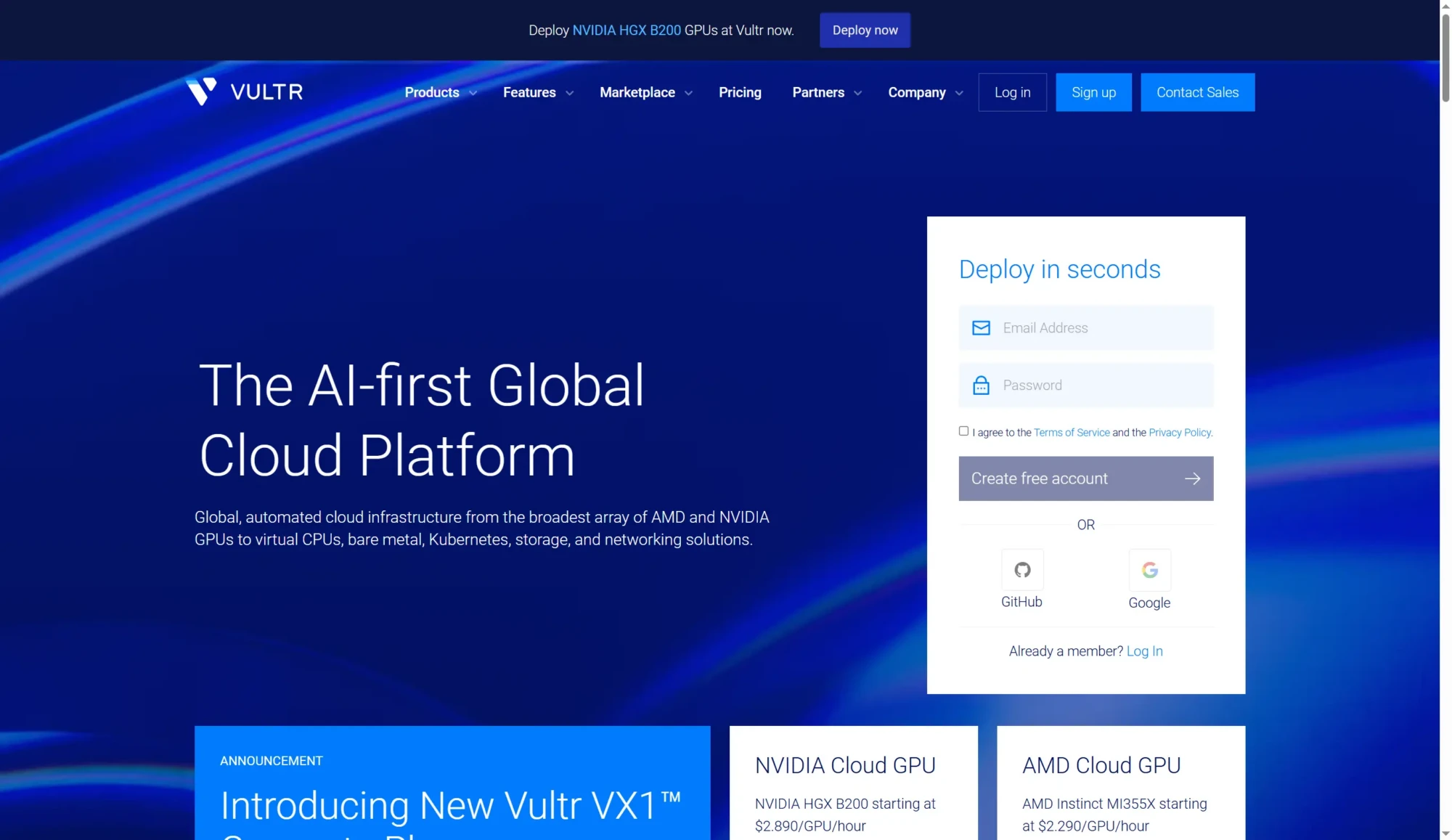This screenshot has height=840, width=1452.
Task: Open the Company menu
Action: click(917, 92)
